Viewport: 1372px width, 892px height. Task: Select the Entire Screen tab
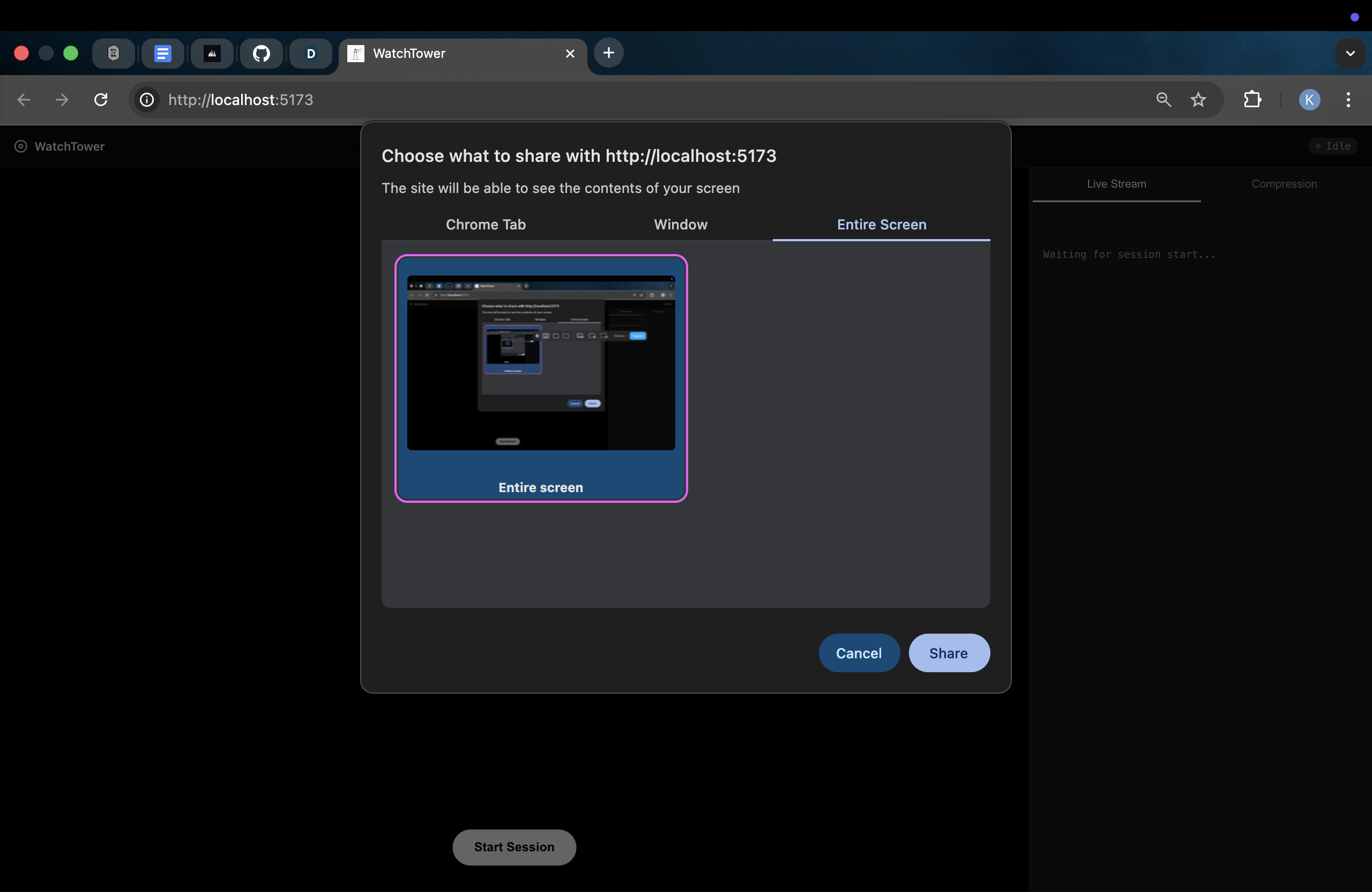881,224
